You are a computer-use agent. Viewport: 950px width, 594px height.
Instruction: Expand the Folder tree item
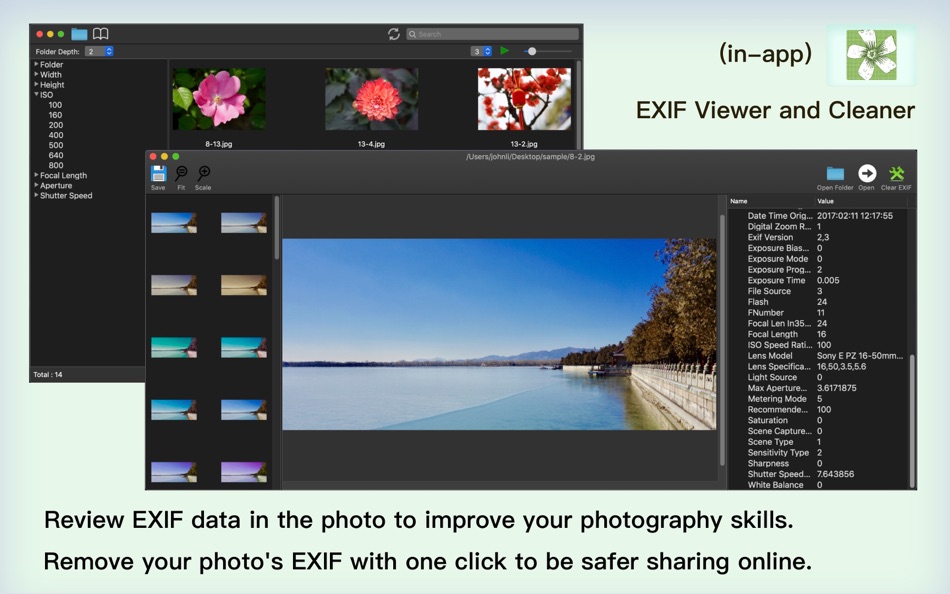click(x=36, y=64)
